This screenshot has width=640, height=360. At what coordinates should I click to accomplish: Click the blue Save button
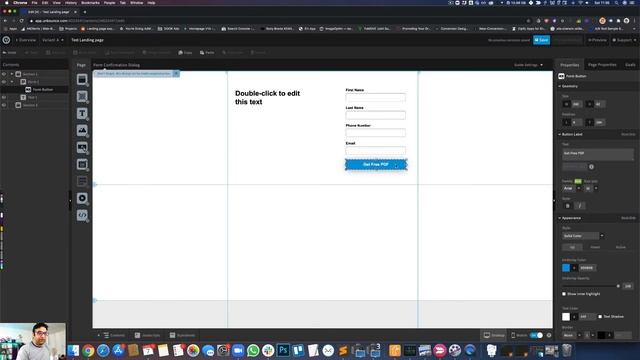pos(542,40)
